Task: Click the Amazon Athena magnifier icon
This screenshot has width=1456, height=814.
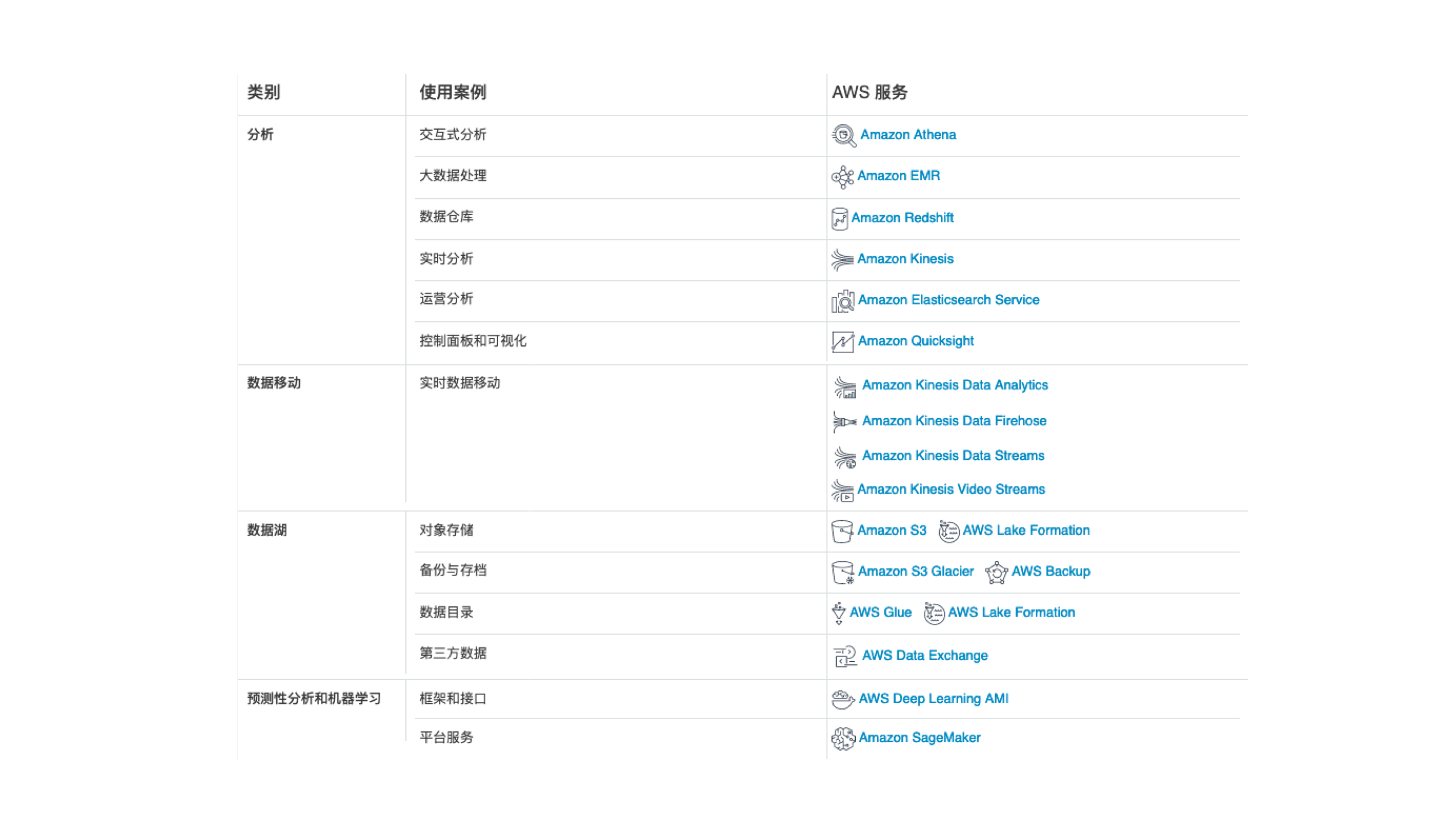Action: coord(844,135)
